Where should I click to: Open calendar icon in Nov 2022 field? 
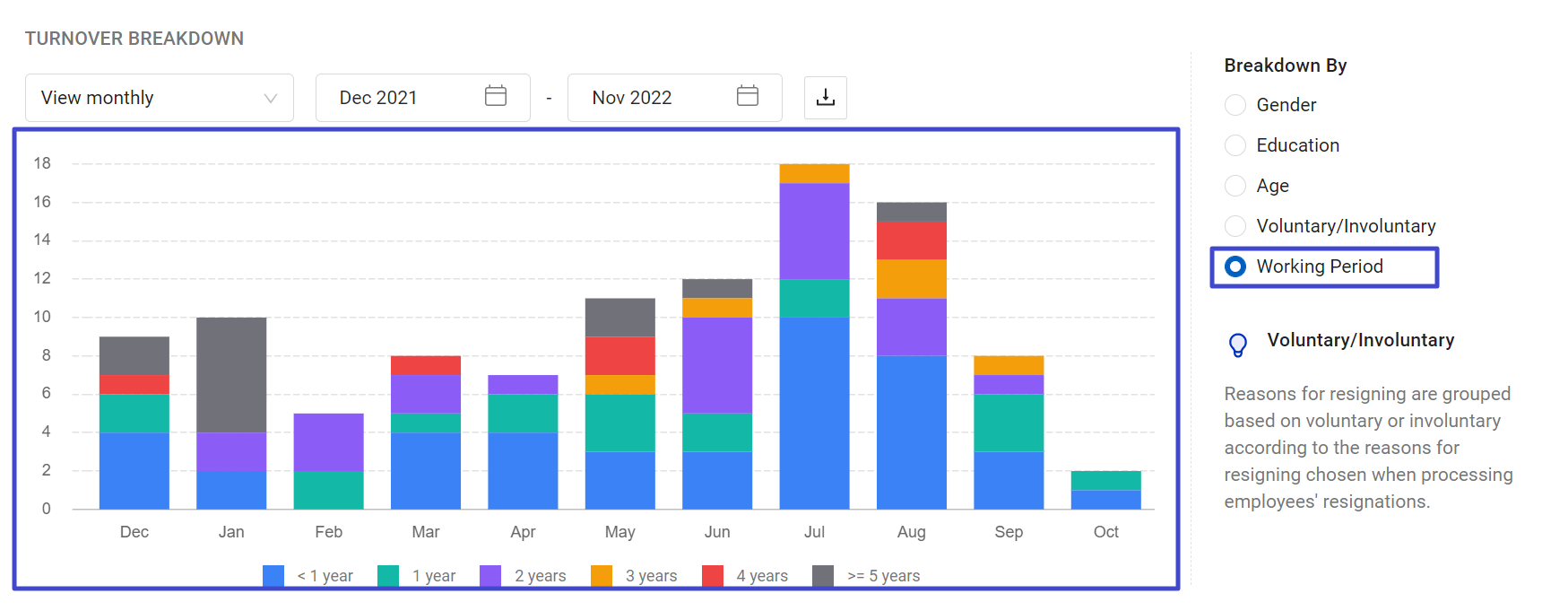click(x=748, y=96)
